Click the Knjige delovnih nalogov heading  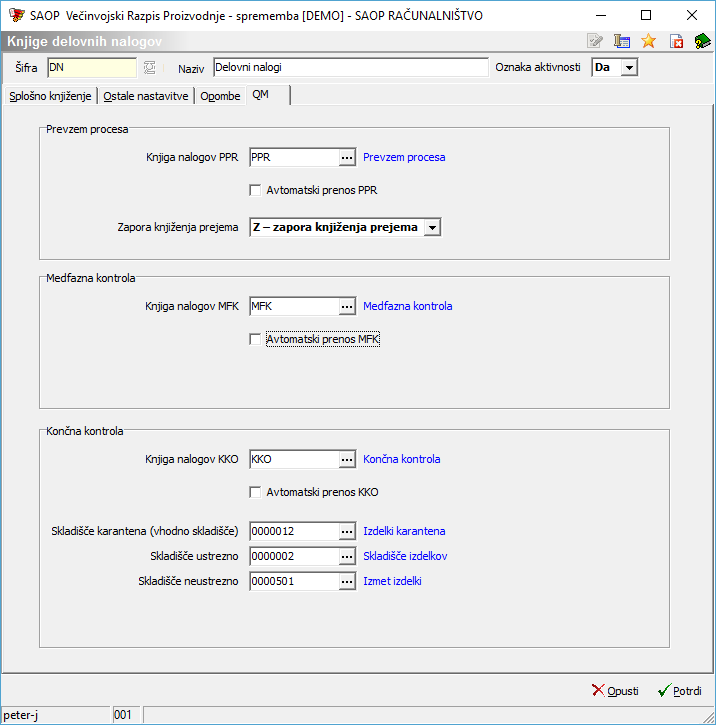85,42
